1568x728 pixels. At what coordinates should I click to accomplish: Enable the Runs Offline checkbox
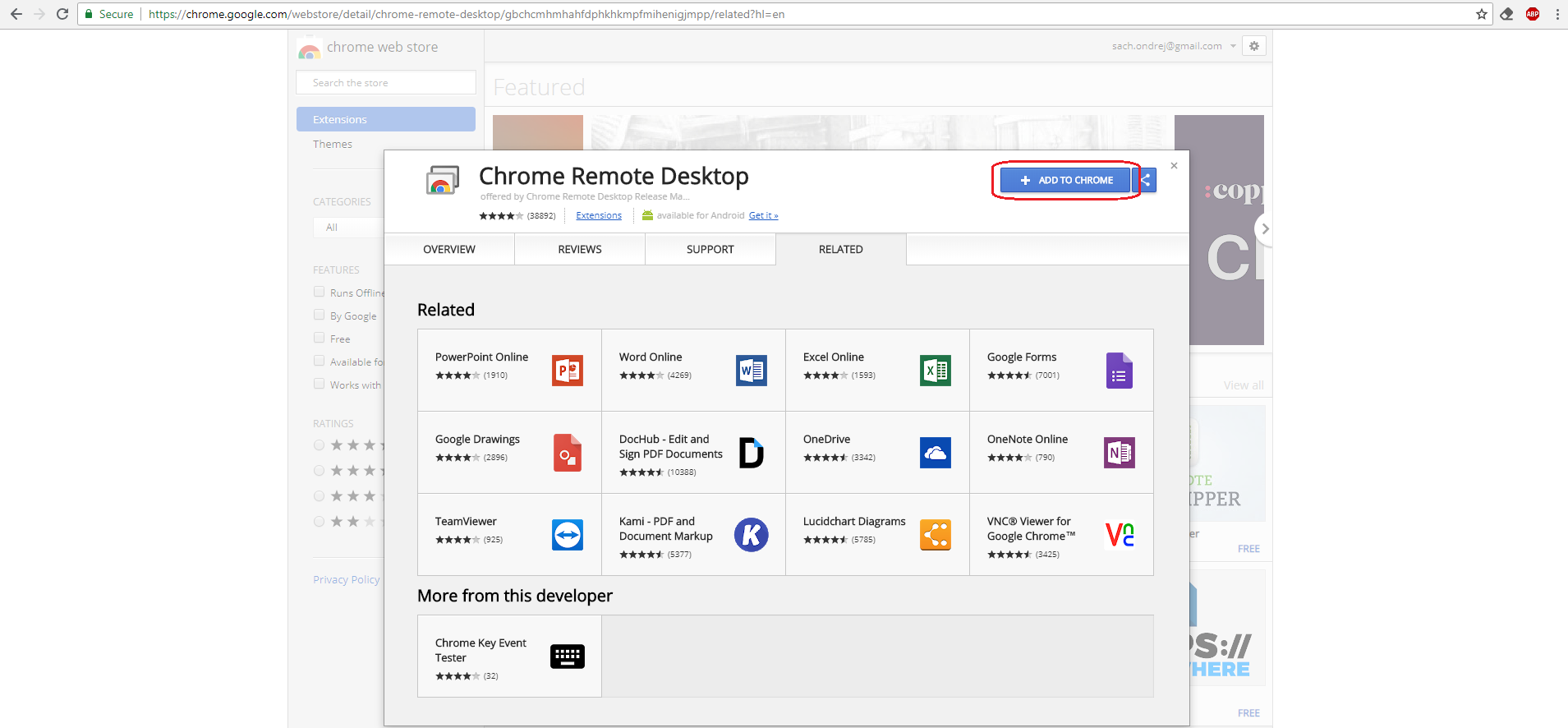319,292
